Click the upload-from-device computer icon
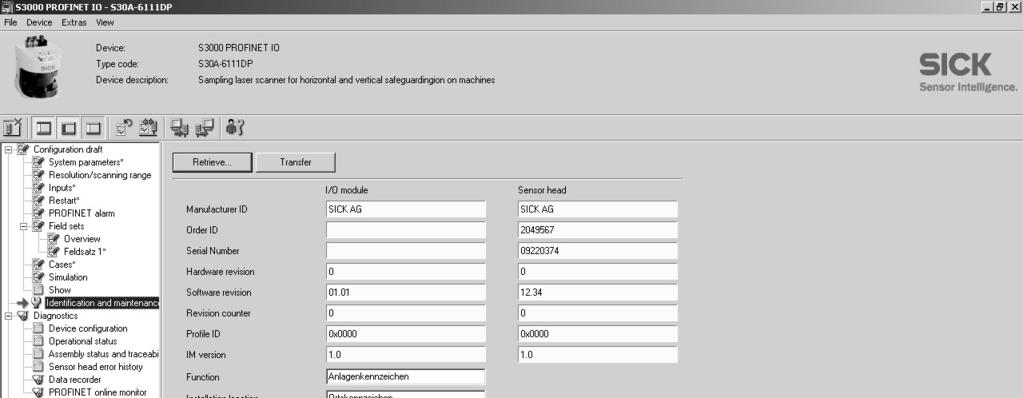This screenshot has height=398, width=1023. coord(179,128)
